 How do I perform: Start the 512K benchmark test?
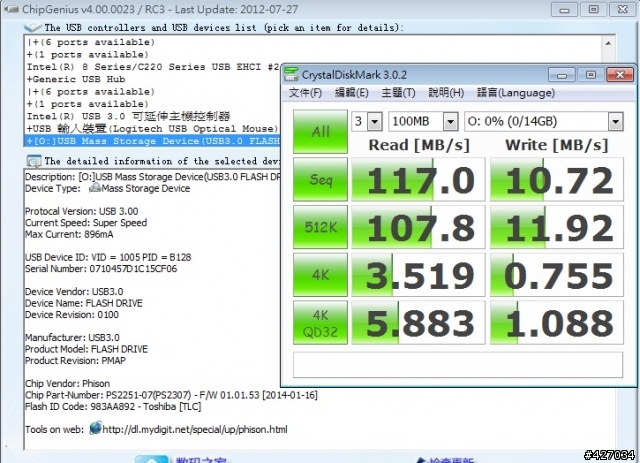coord(320,227)
